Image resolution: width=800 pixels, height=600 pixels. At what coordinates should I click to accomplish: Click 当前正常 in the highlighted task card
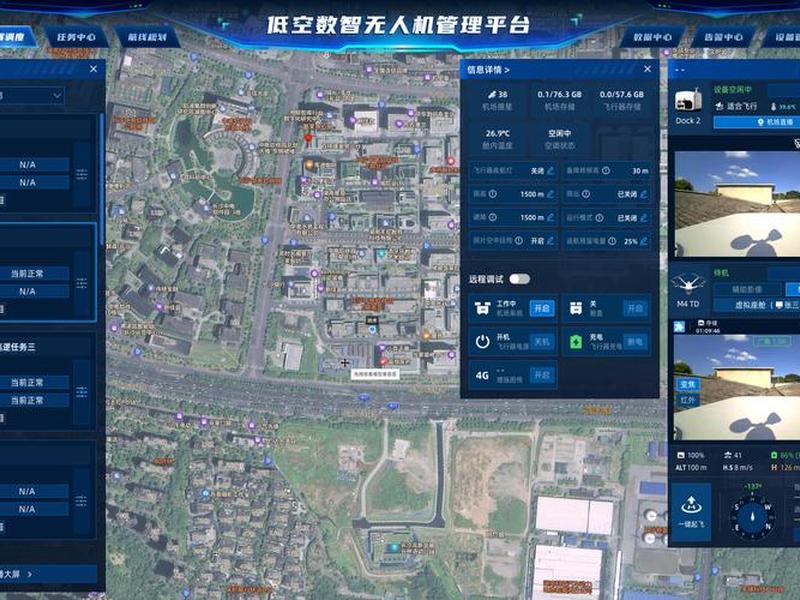(x=28, y=273)
